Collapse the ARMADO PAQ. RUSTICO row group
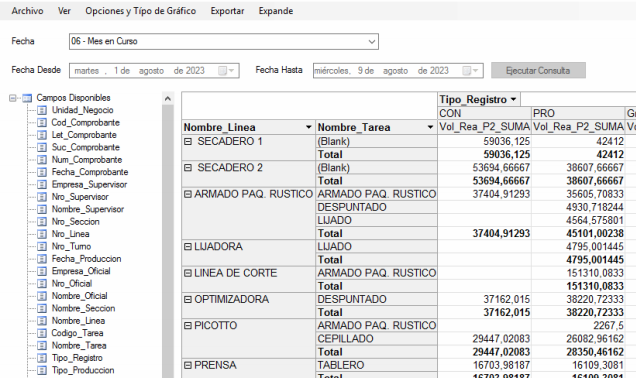Viewport: 636px width, 378px height. (188, 194)
